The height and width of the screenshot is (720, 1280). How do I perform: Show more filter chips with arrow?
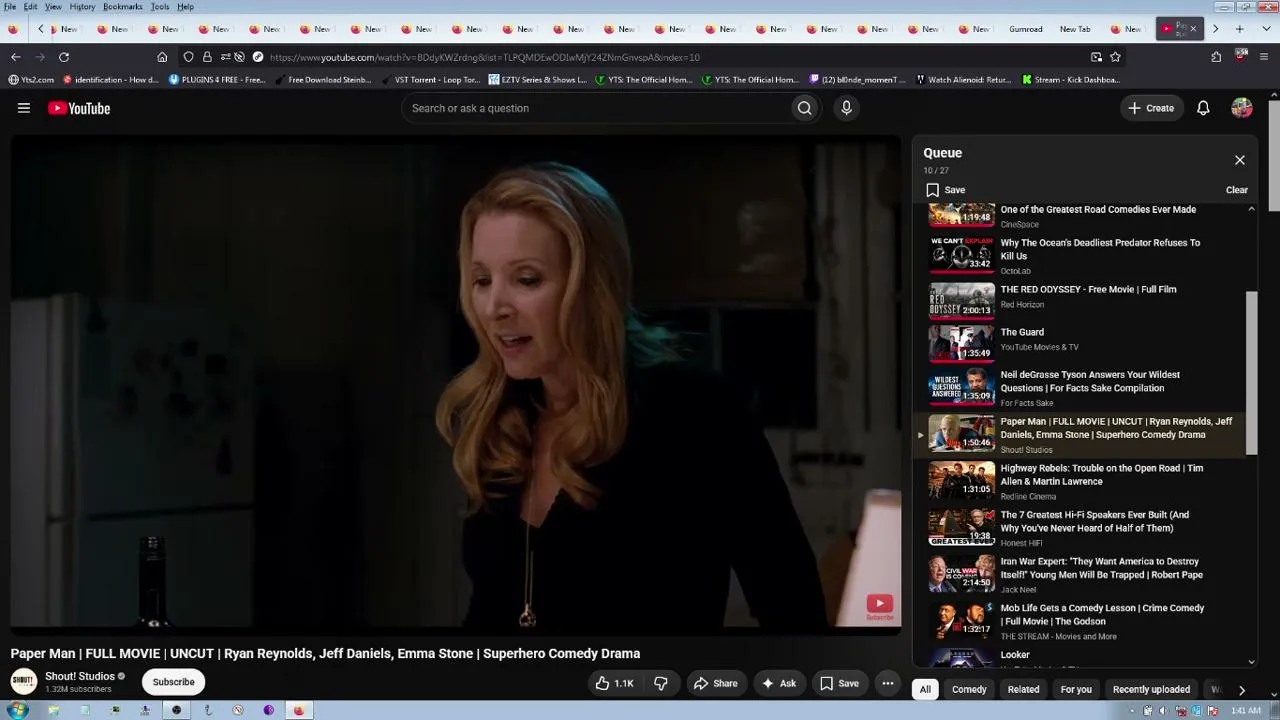tap(1242, 689)
